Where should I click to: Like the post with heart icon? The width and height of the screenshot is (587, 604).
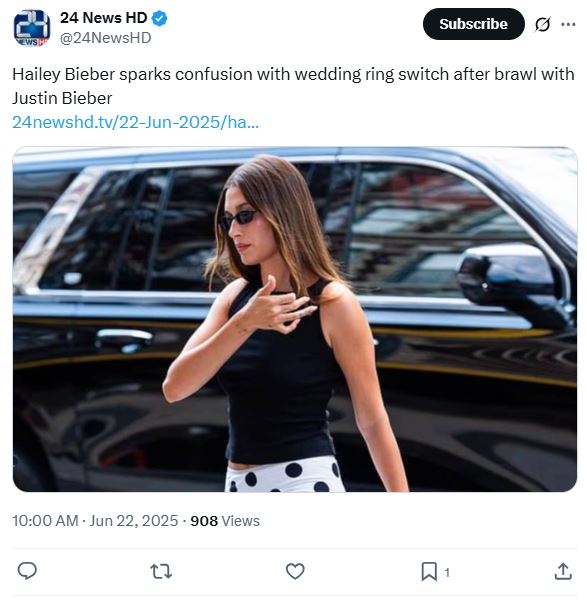[295, 571]
